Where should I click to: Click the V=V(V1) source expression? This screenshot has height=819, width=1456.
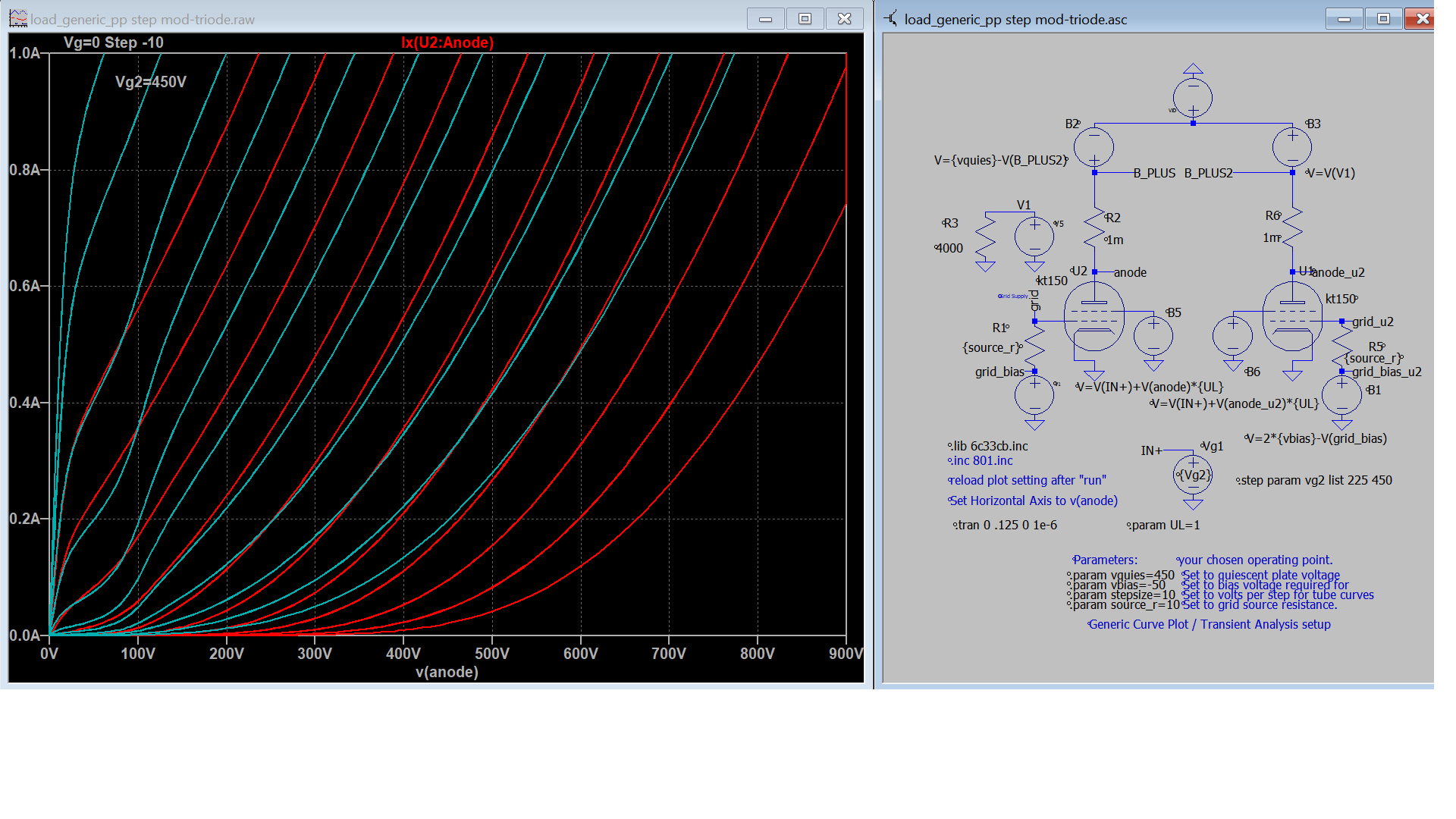tap(1331, 173)
